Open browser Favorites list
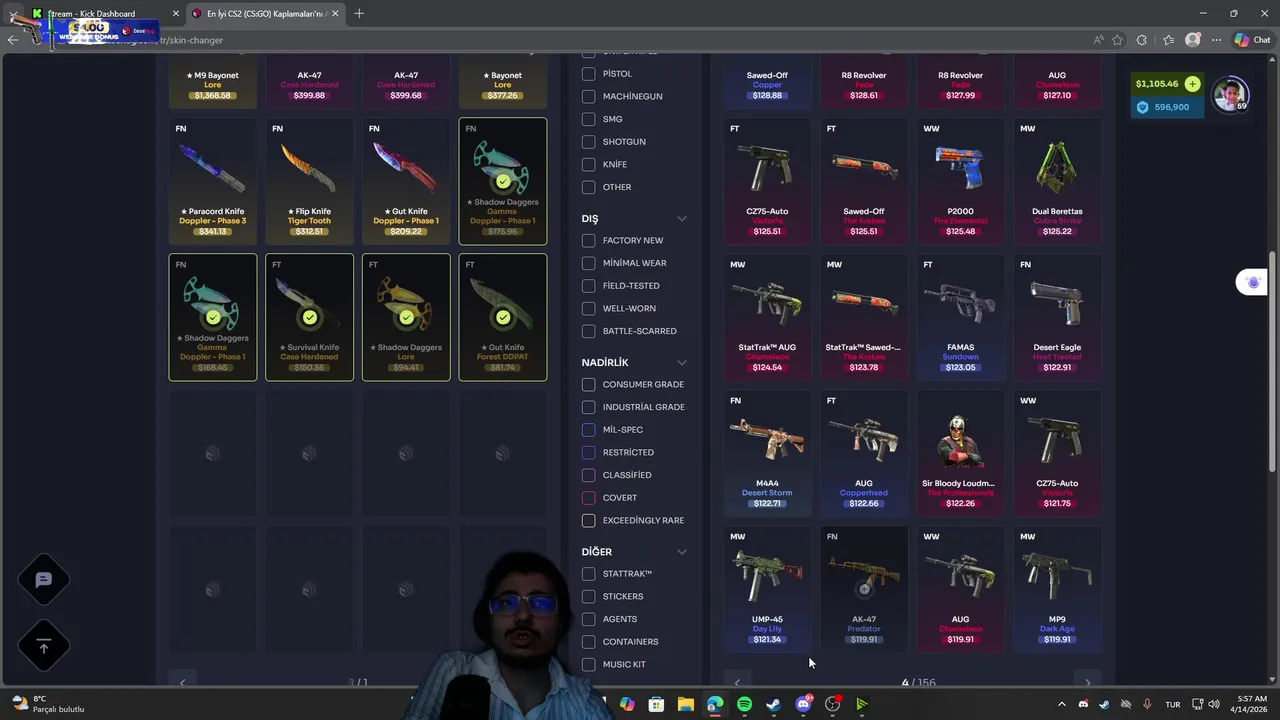Screen dimensions: 1280x720 [x=1167, y=40]
